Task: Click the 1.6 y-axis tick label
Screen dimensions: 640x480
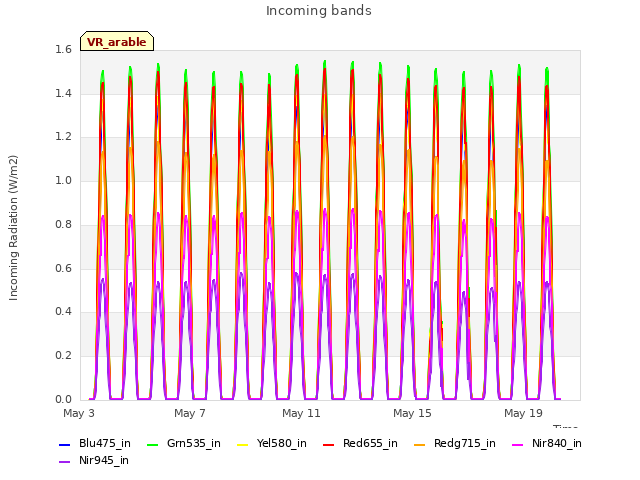Action: 63,49
